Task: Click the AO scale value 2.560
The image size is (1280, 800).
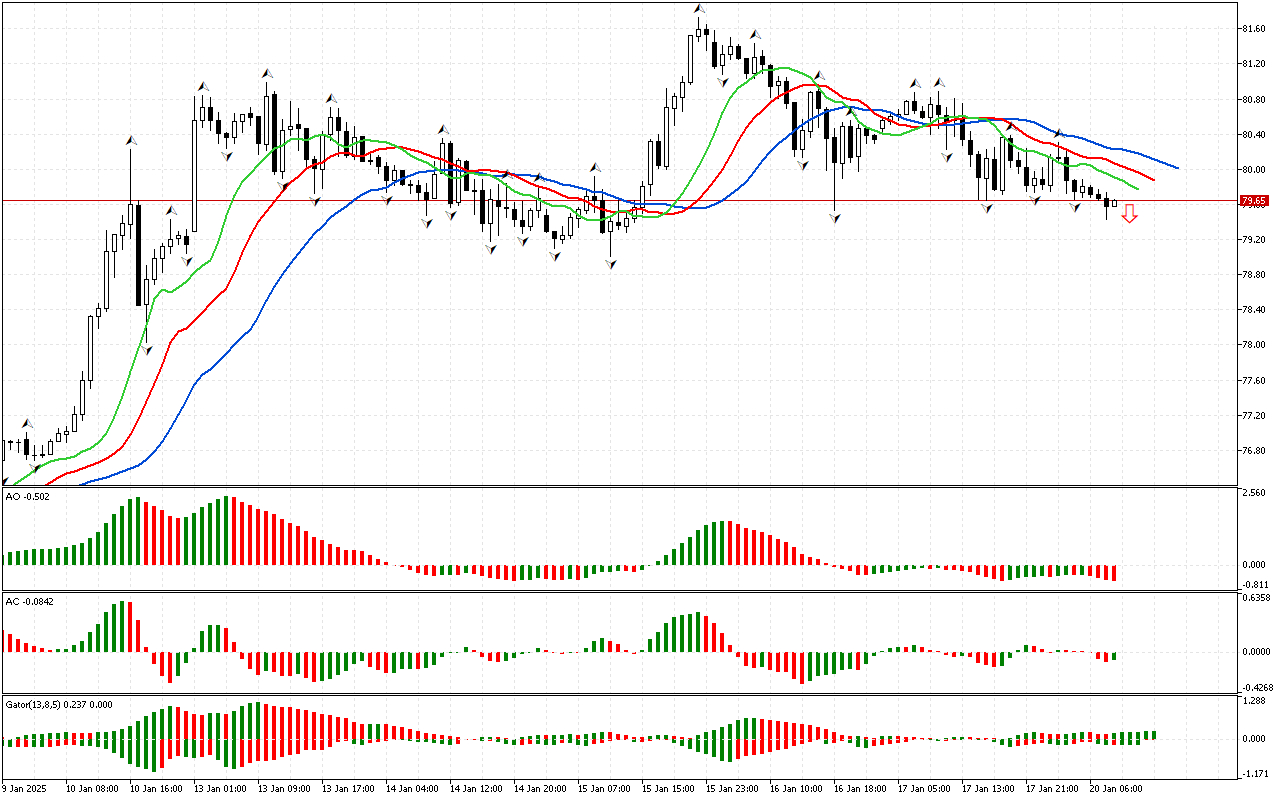Action: coord(1254,494)
